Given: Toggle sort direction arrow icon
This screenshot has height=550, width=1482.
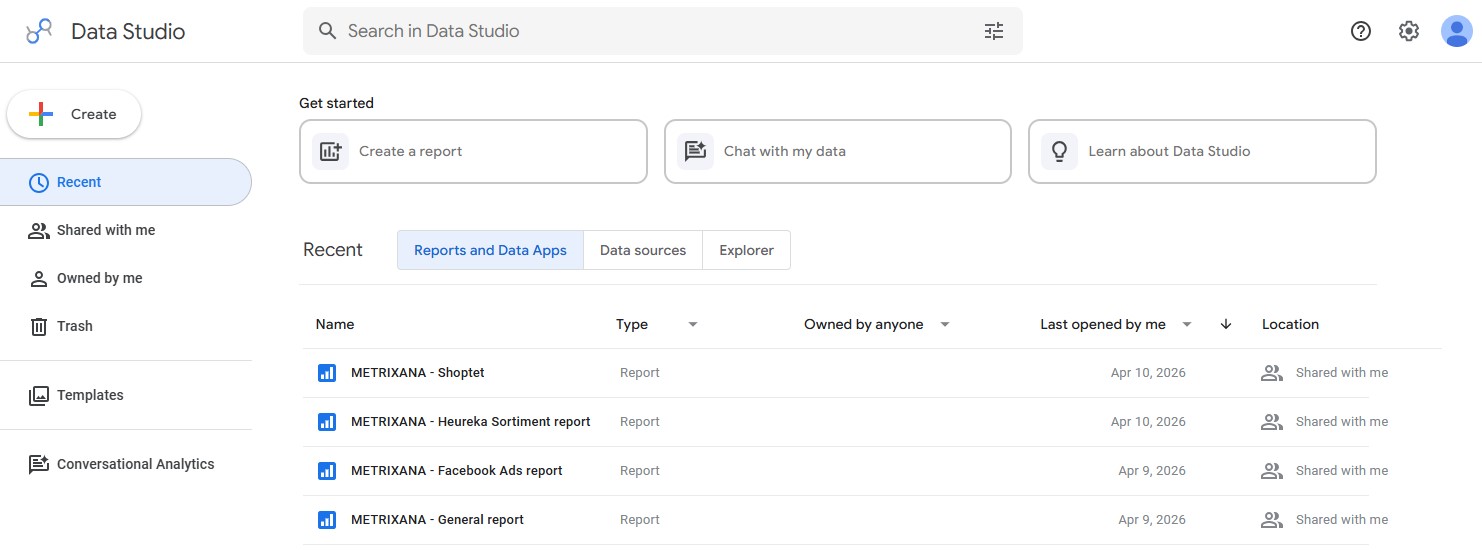Looking at the screenshot, I should 1226,325.
